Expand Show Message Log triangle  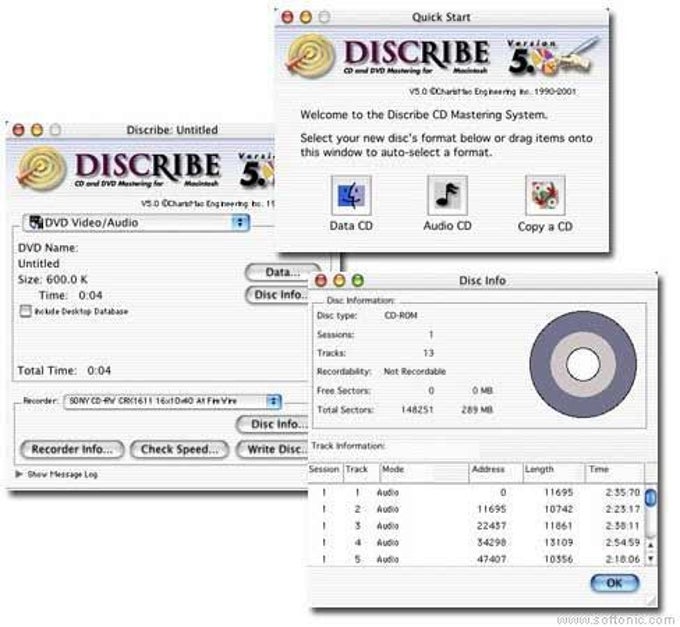point(19,474)
